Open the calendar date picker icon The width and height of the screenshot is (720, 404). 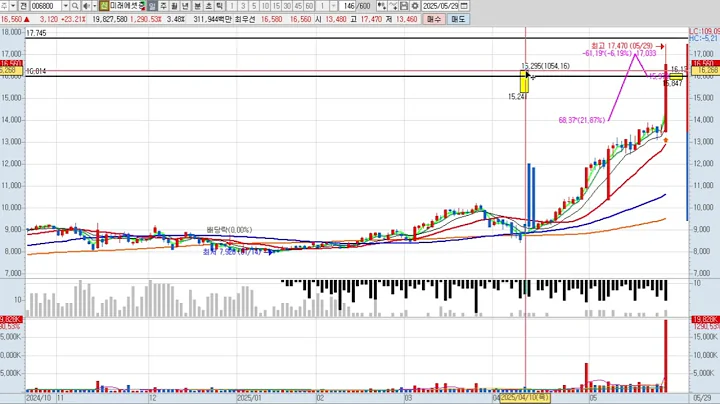pyautogui.click(x=464, y=6)
